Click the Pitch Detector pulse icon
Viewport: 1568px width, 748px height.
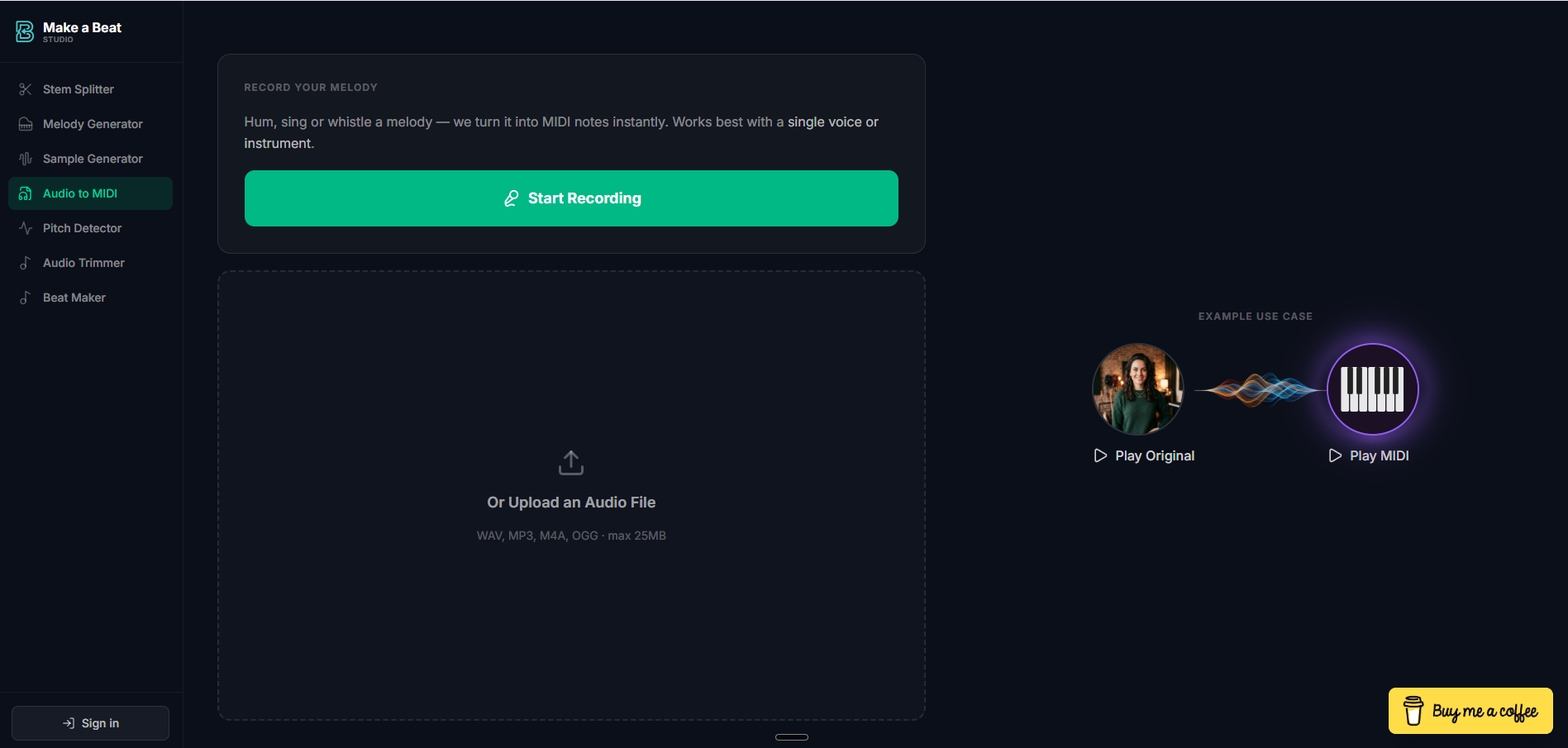tap(26, 228)
